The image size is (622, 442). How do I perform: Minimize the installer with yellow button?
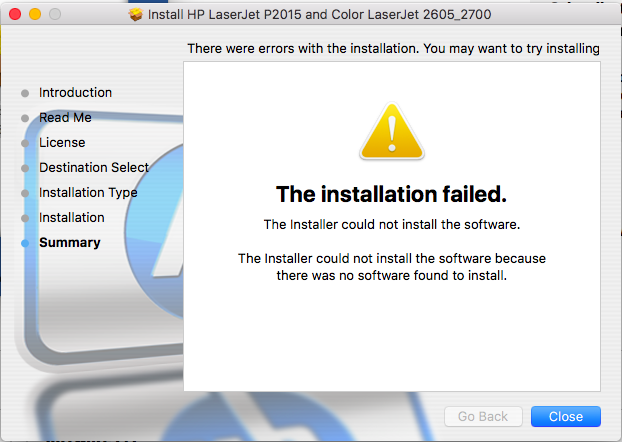tap(35, 14)
